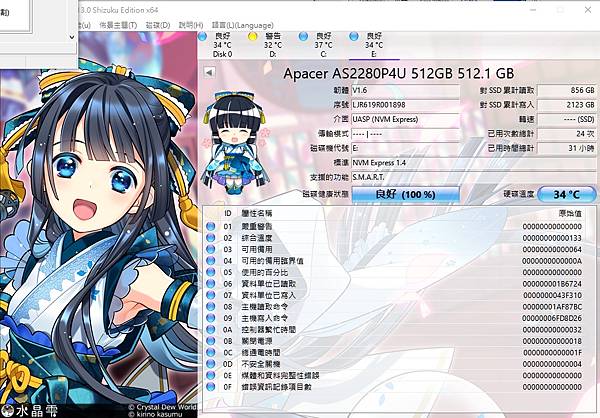Click the Apacer AS2280P4U 512GB title
The width and height of the screenshot is (600, 418).
point(399,73)
